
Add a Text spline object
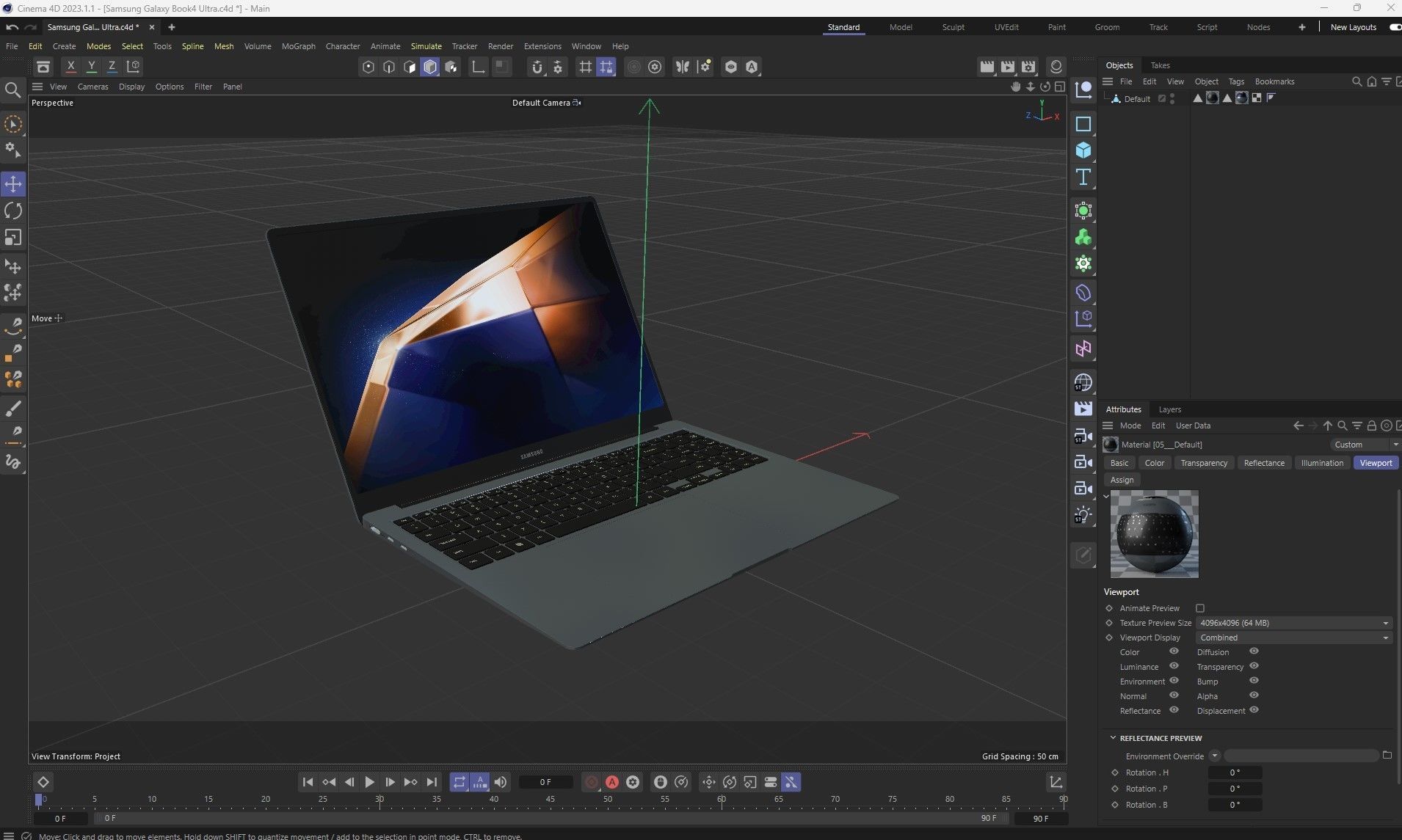click(1083, 177)
